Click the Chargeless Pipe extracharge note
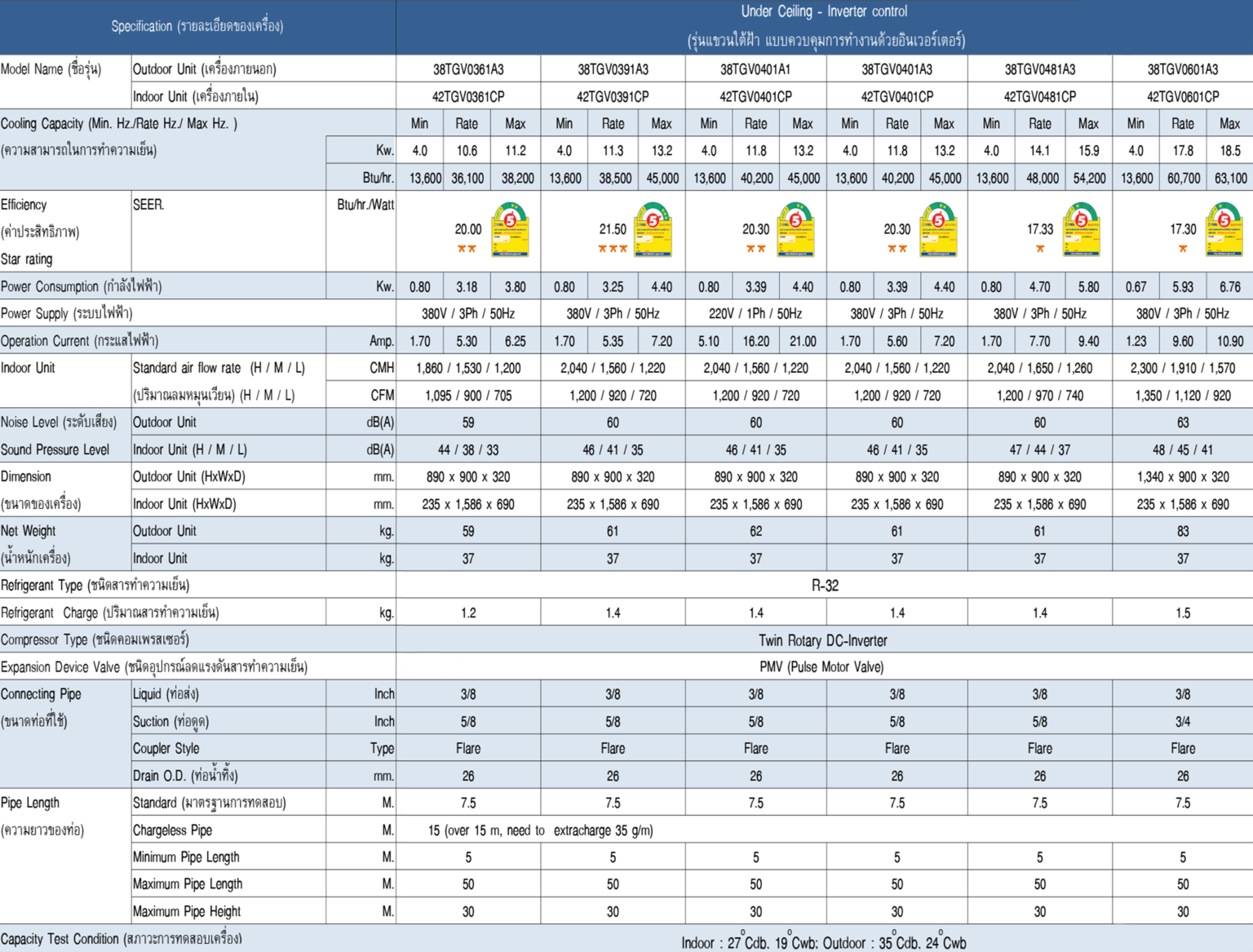Image resolution: width=1253 pixels, height=952 pixels. (540, 830)
